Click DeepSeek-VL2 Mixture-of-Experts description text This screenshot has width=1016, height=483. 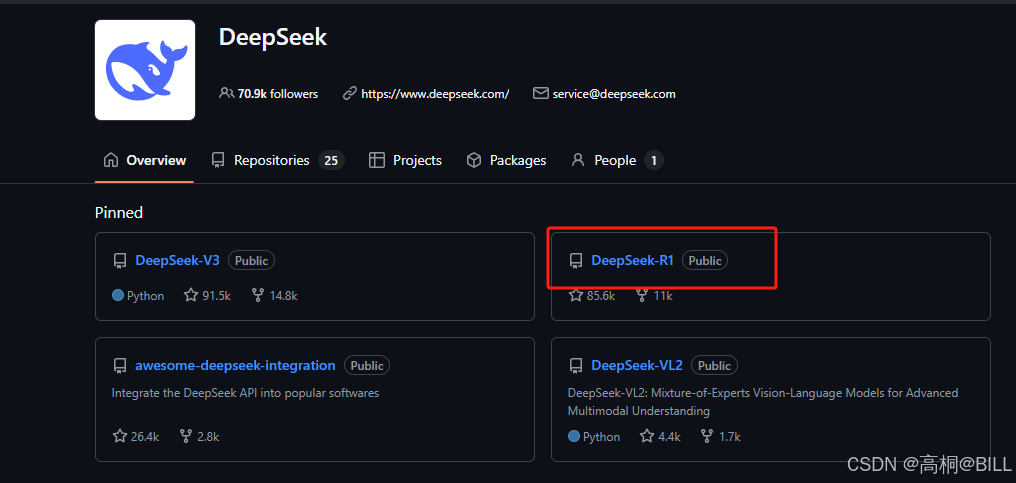[x=763, y=402]
